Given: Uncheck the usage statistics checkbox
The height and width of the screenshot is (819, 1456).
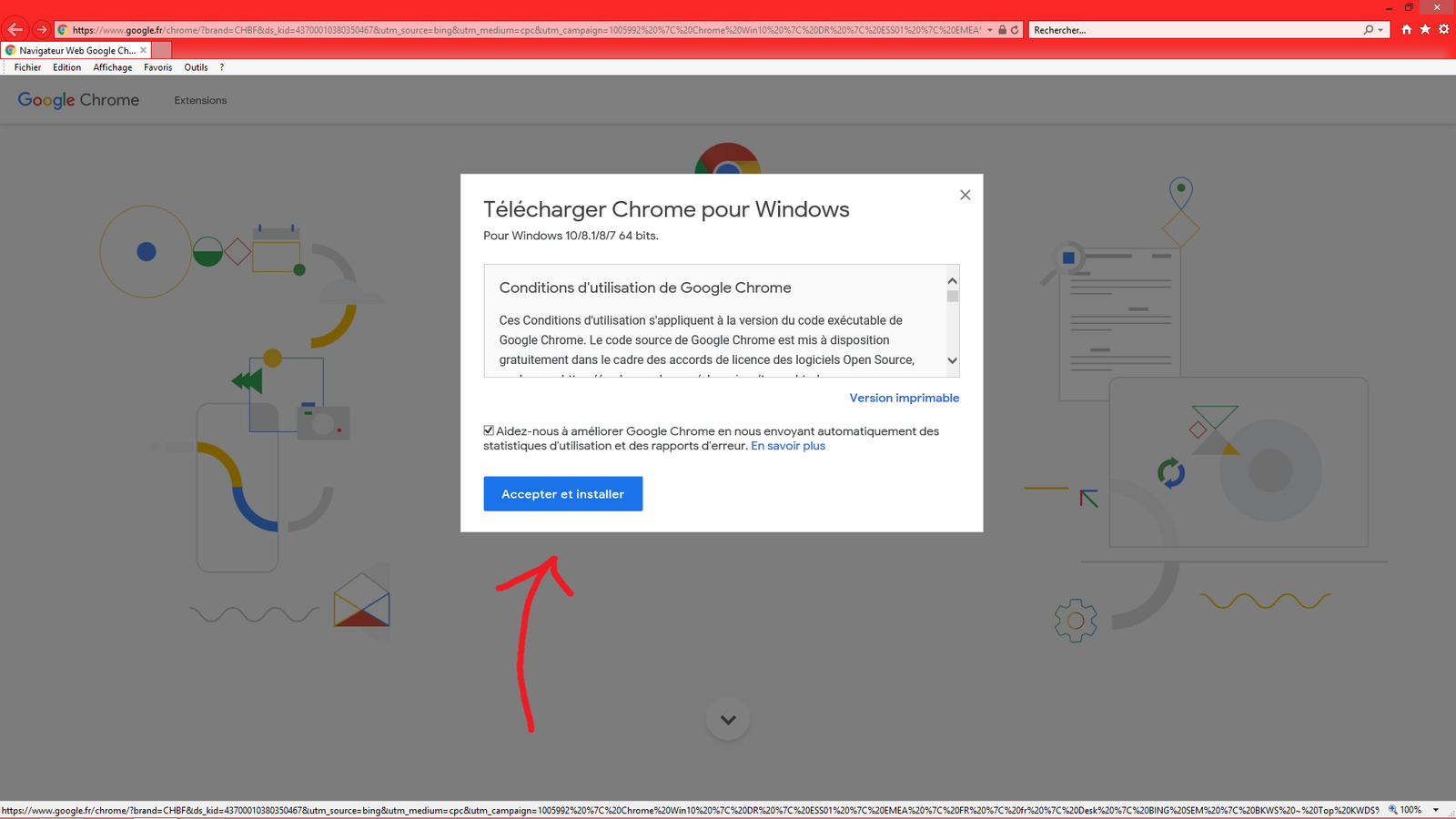Looking at the screenshot, I should click(x=489, y=430).
